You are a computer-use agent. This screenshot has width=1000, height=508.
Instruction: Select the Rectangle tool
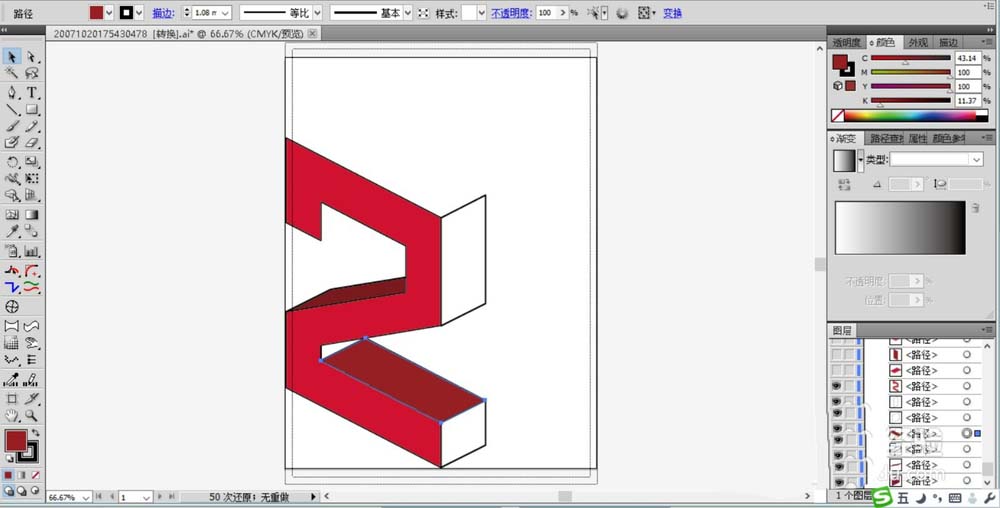tap(31, 110)
